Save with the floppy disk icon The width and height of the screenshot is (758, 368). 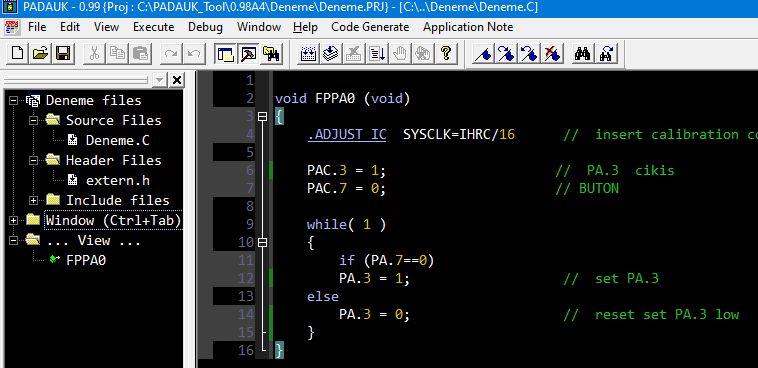click(x=63, y=53)
